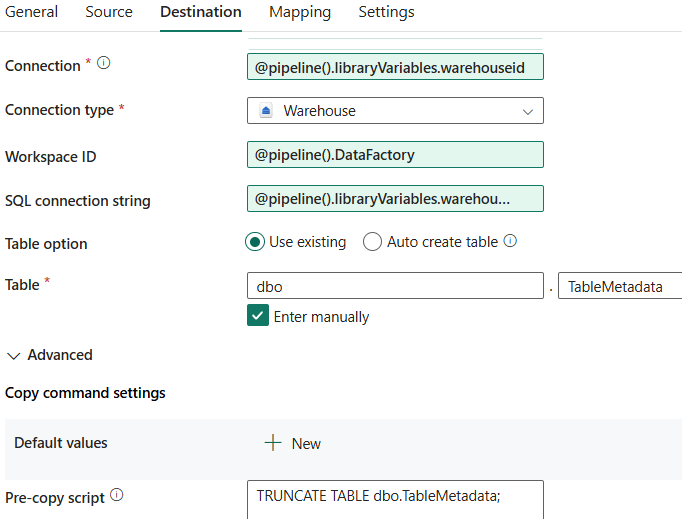Click the Workspace ID field

coord(395,155)
